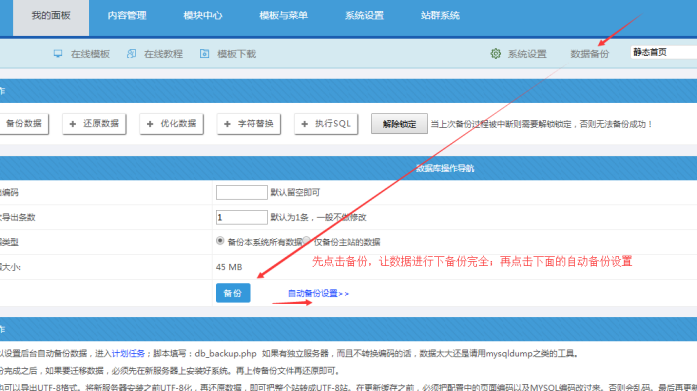This screenshot has height=391, width=697.
Task: Click the 模板下载 icon
Action: [204, 54]
